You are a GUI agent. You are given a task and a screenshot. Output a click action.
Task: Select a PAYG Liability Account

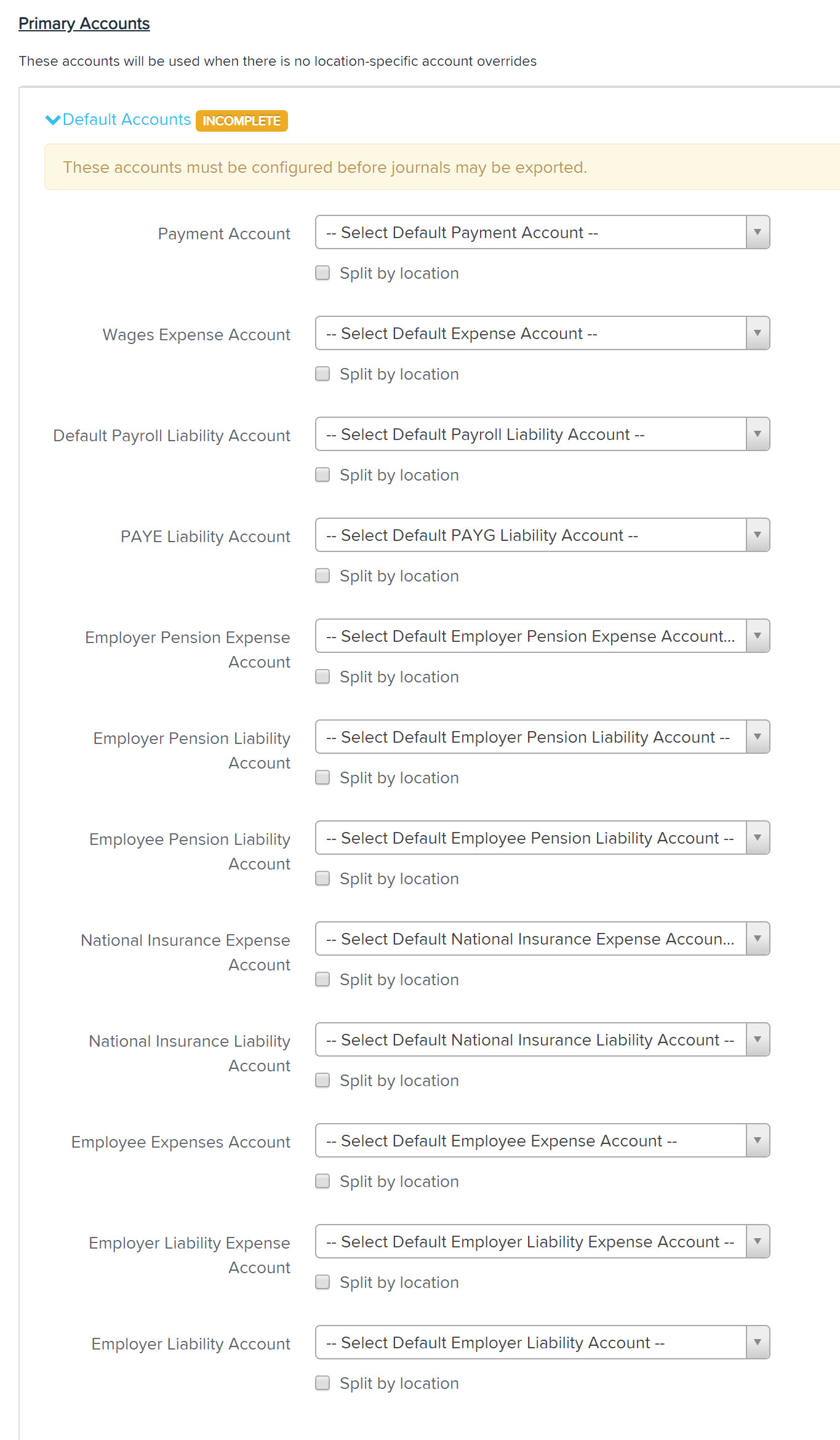(x=542, y=535)
